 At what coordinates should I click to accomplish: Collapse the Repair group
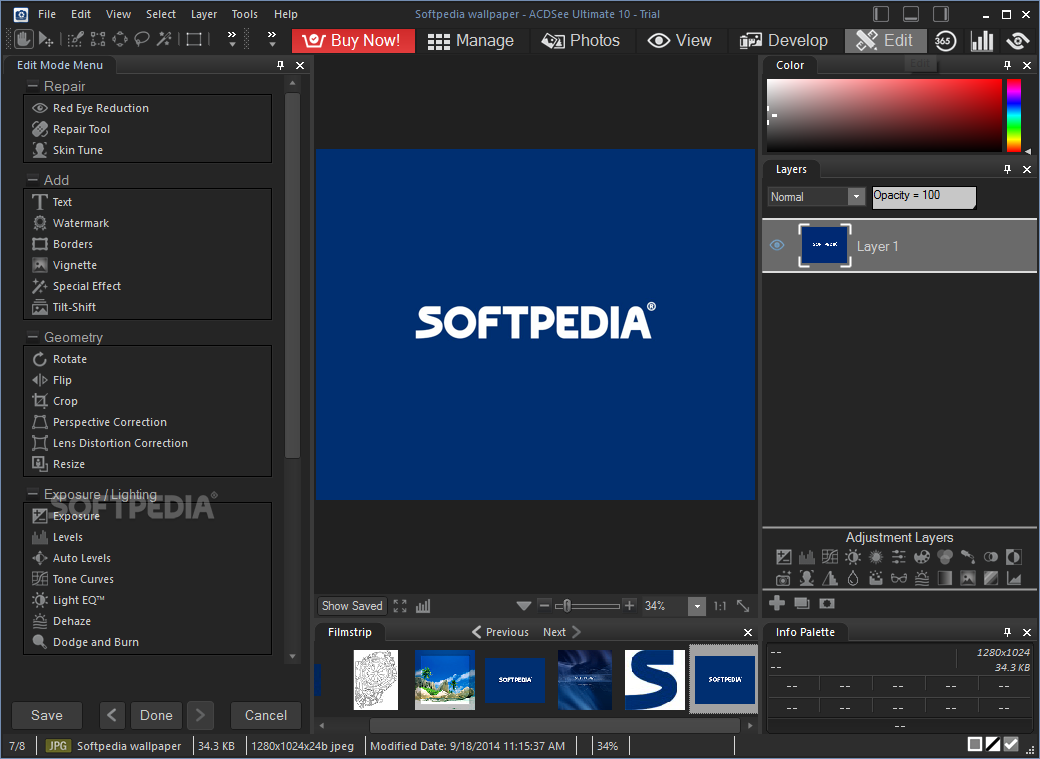pyautogui.click(x=32, y=86)
